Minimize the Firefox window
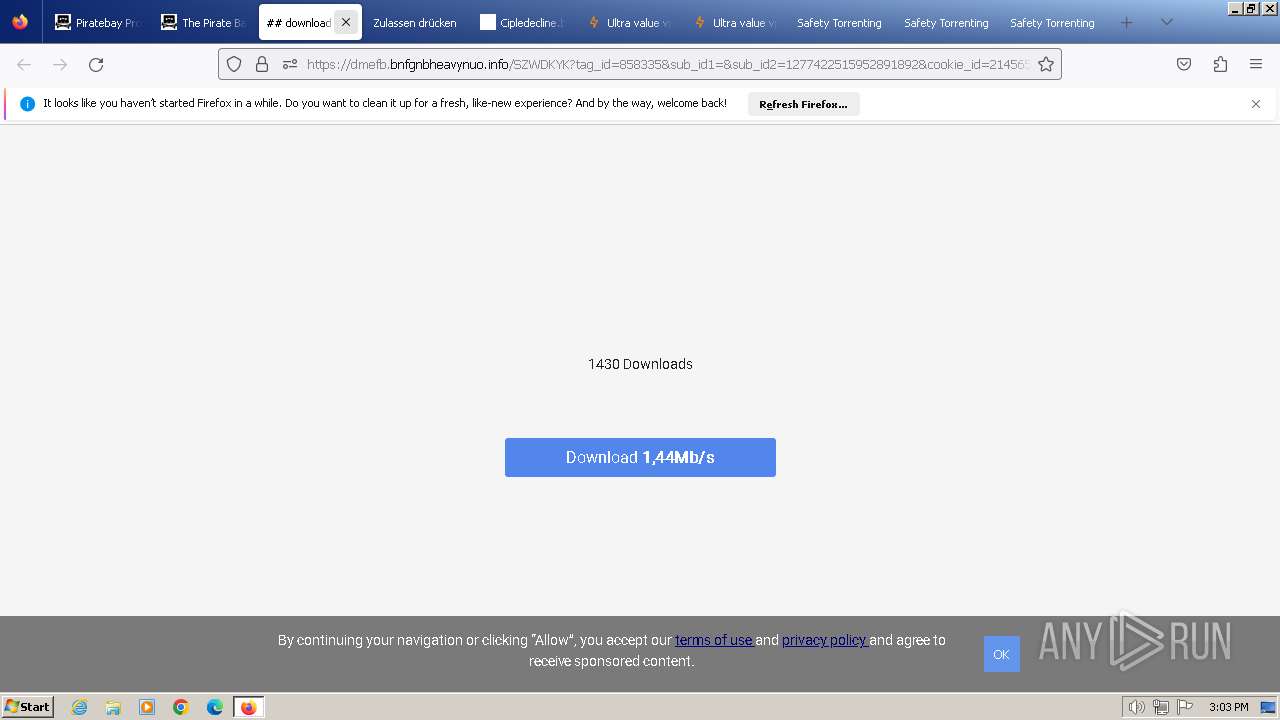 pos(1236,8)
